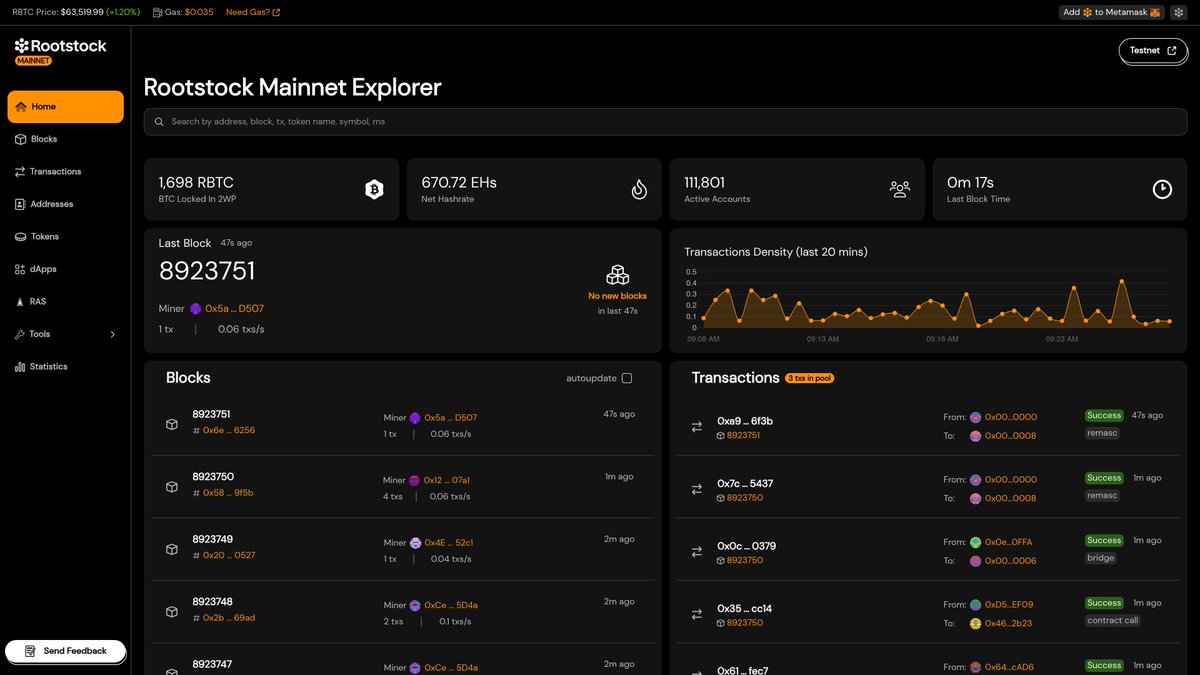This screenshot has height=675, width=1200.
Task: Click transfer arrows icon for 0x35 ... cc14
Action: (x=697, y=614)
